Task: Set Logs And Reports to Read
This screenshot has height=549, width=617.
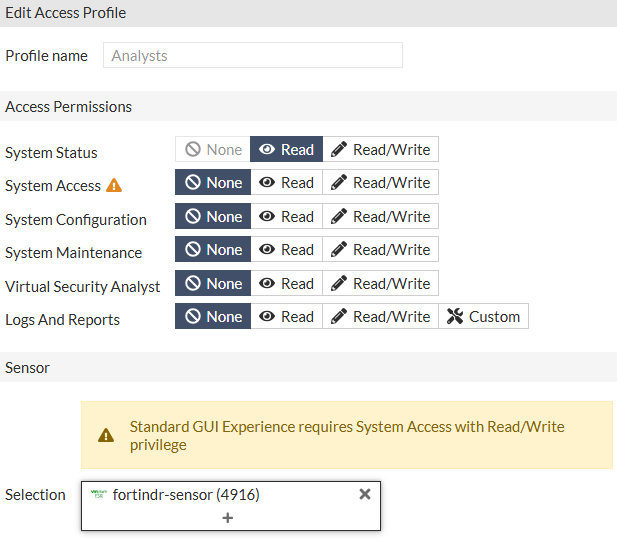Action: coord(286,316)
